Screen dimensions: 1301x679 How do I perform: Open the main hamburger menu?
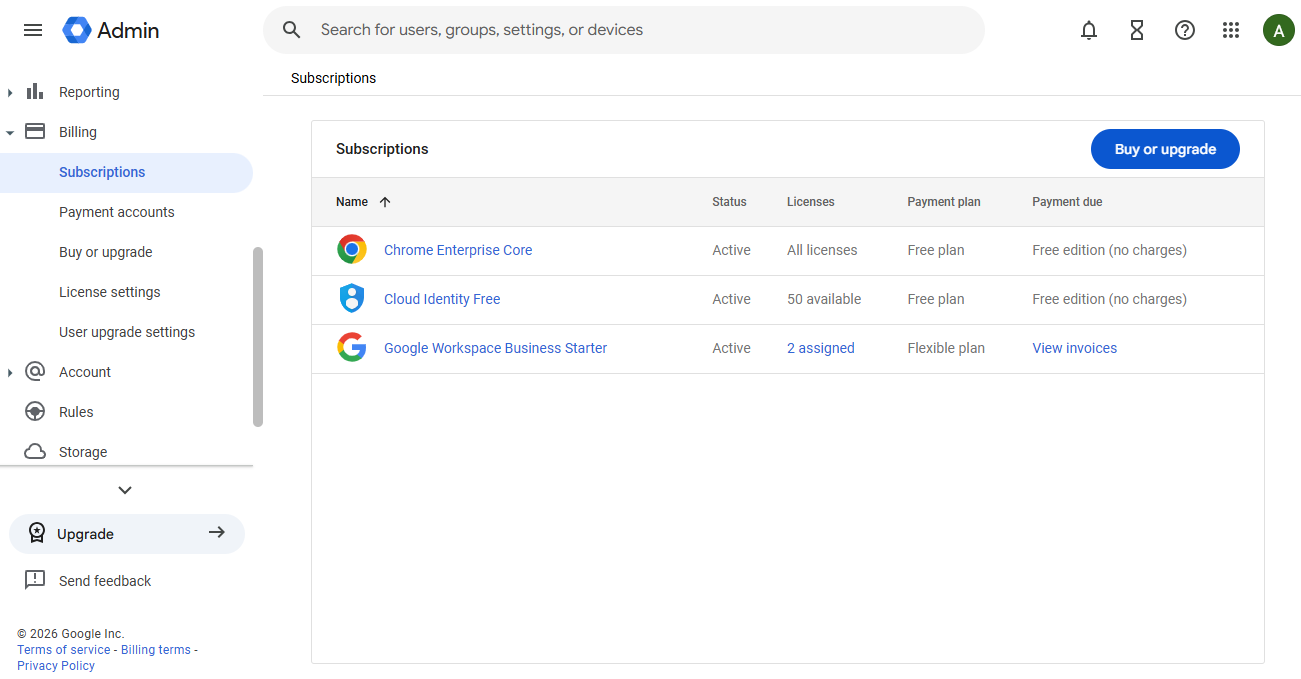coord(33,30)
